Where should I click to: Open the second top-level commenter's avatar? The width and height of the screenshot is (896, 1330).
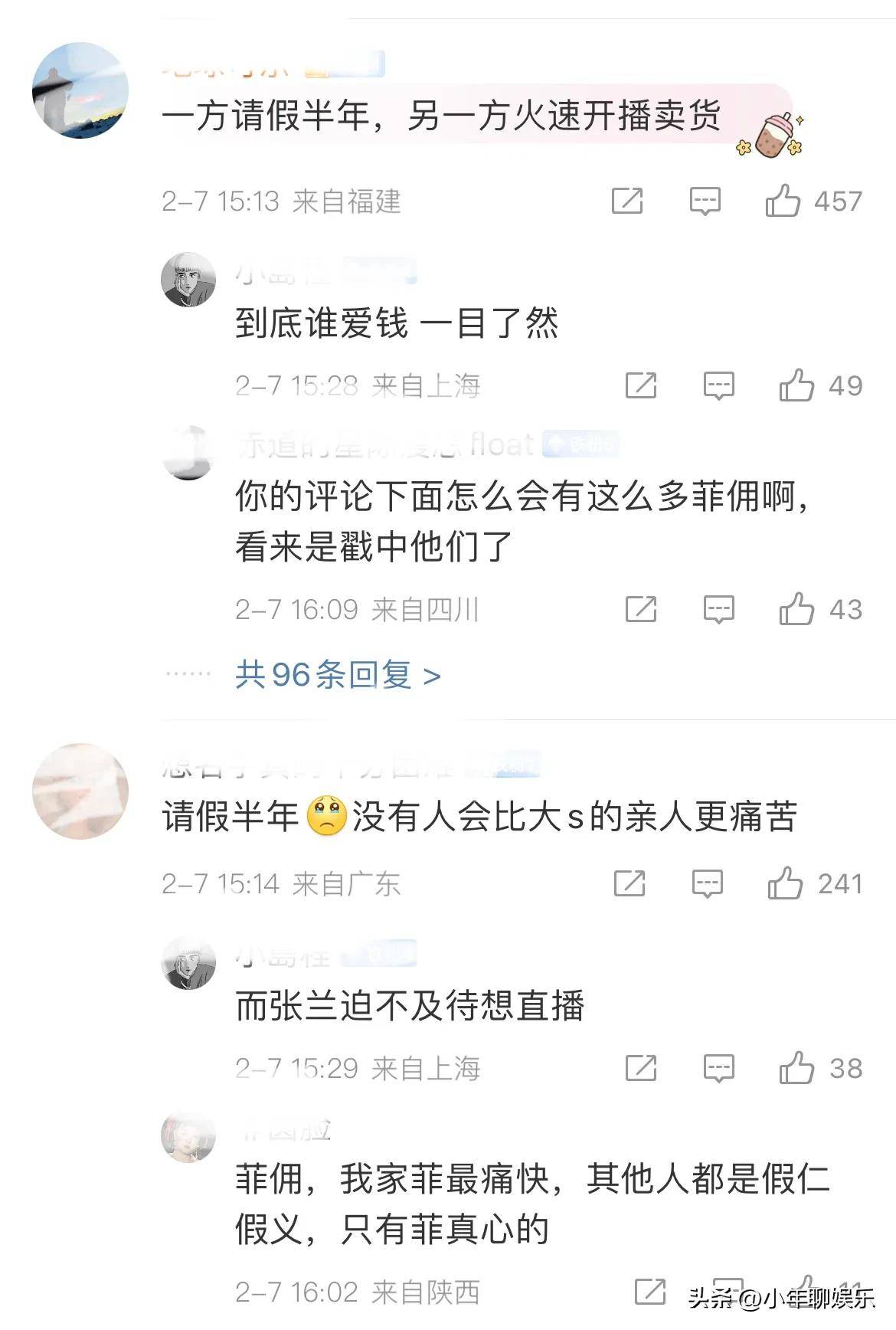[80, 791]
